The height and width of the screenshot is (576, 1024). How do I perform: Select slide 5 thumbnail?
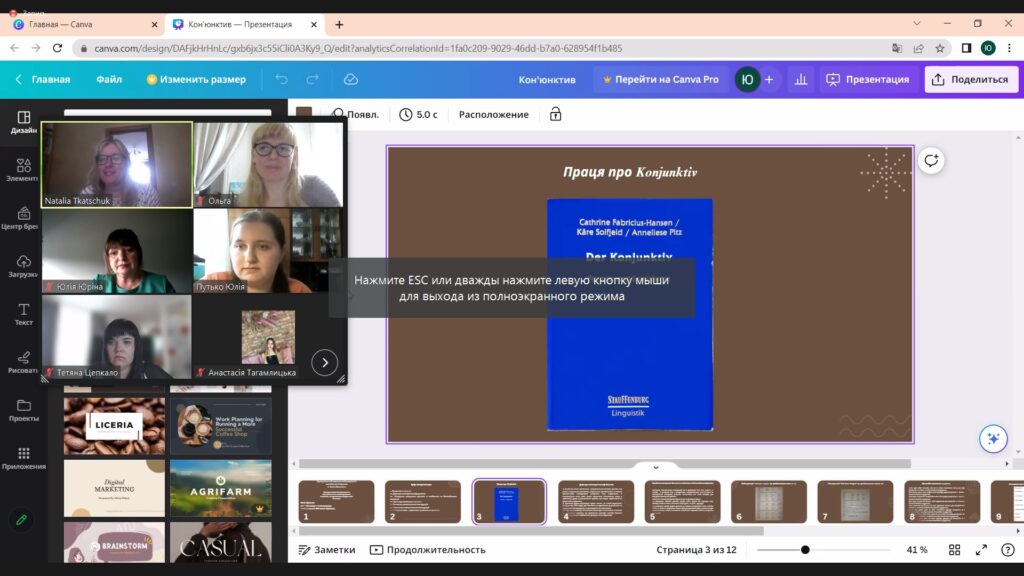682,502
